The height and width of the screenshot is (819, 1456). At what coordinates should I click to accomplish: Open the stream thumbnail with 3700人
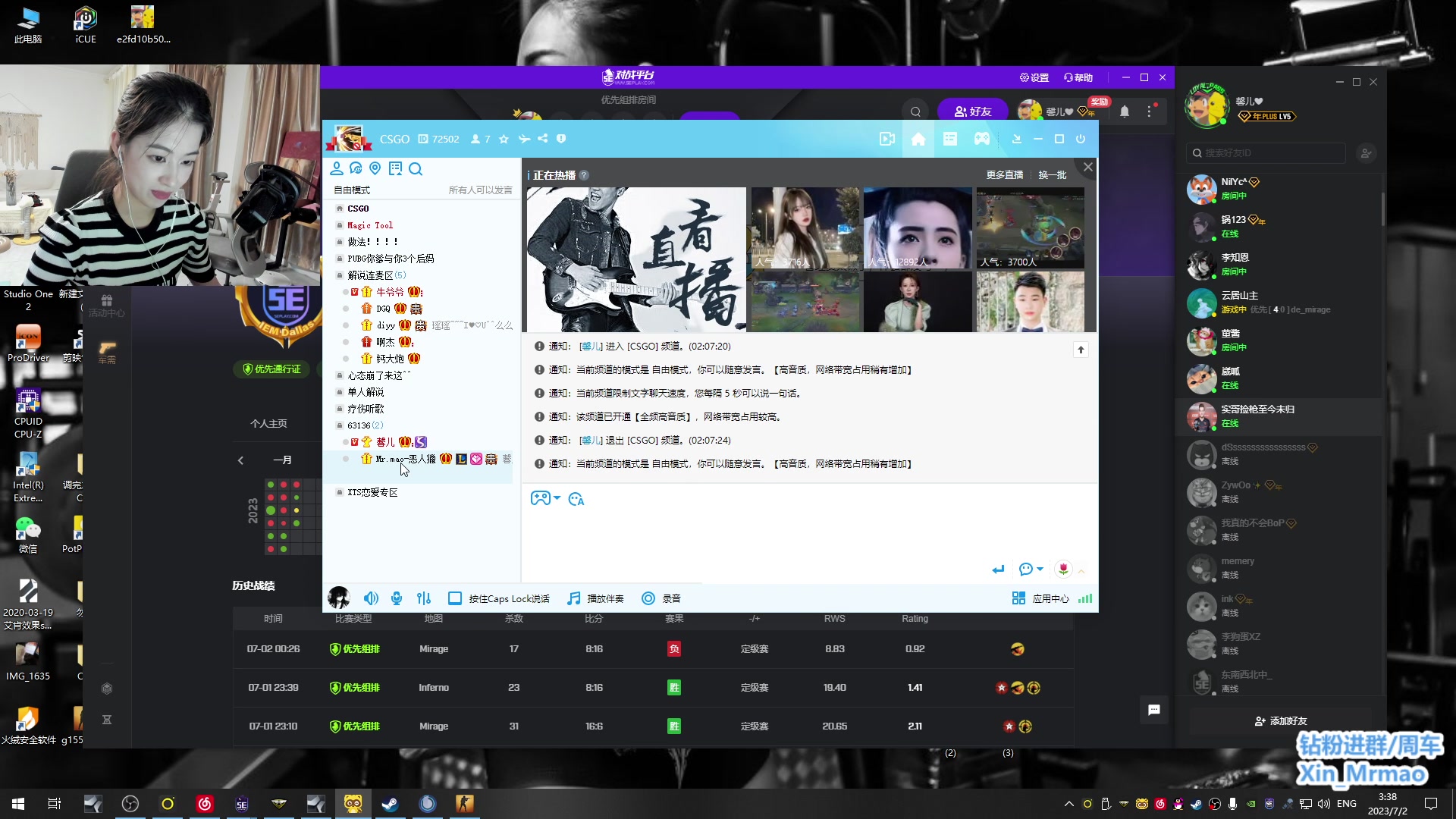tap(1030, 227)
